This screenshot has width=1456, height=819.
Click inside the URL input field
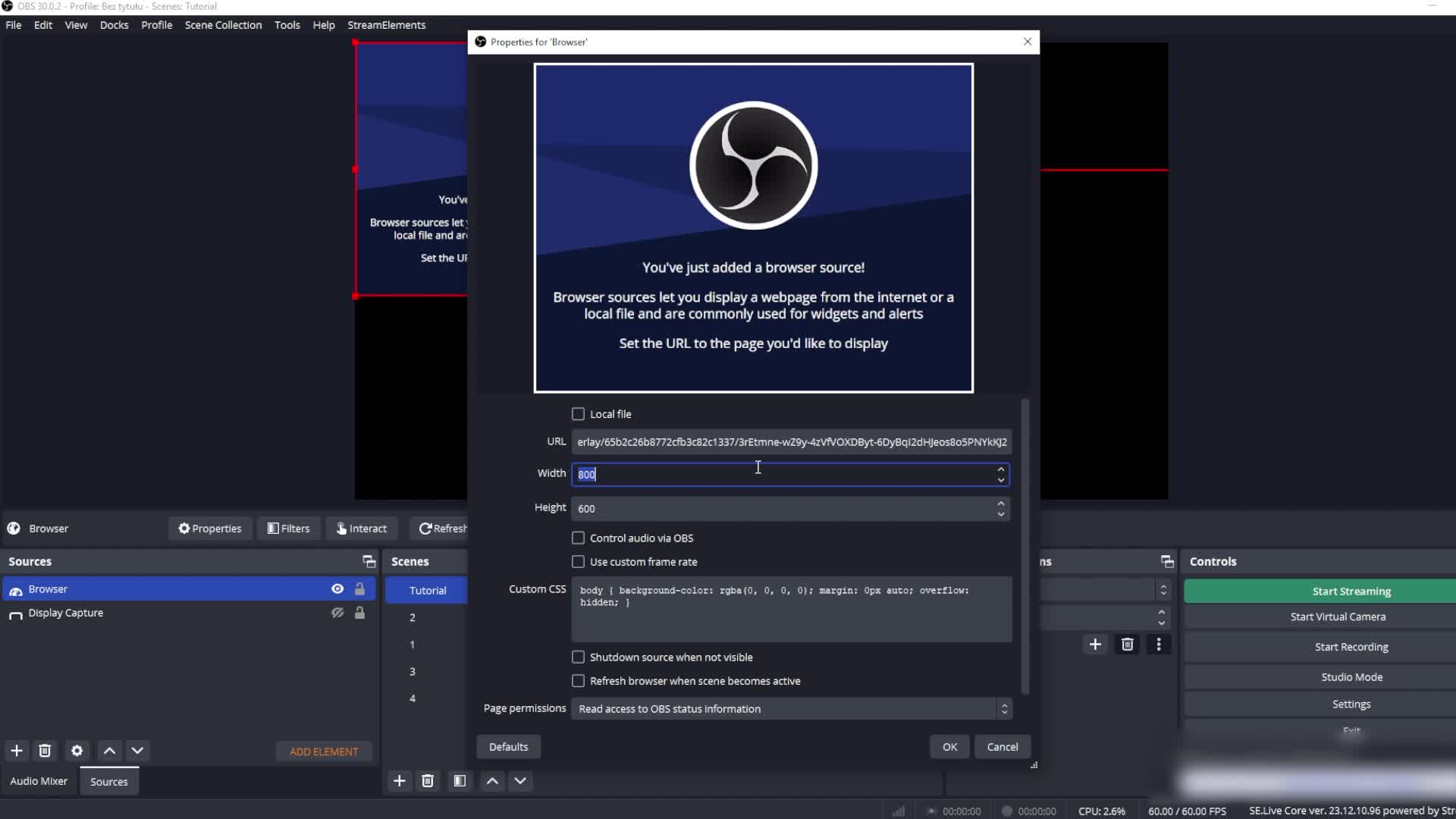(789, 441)
